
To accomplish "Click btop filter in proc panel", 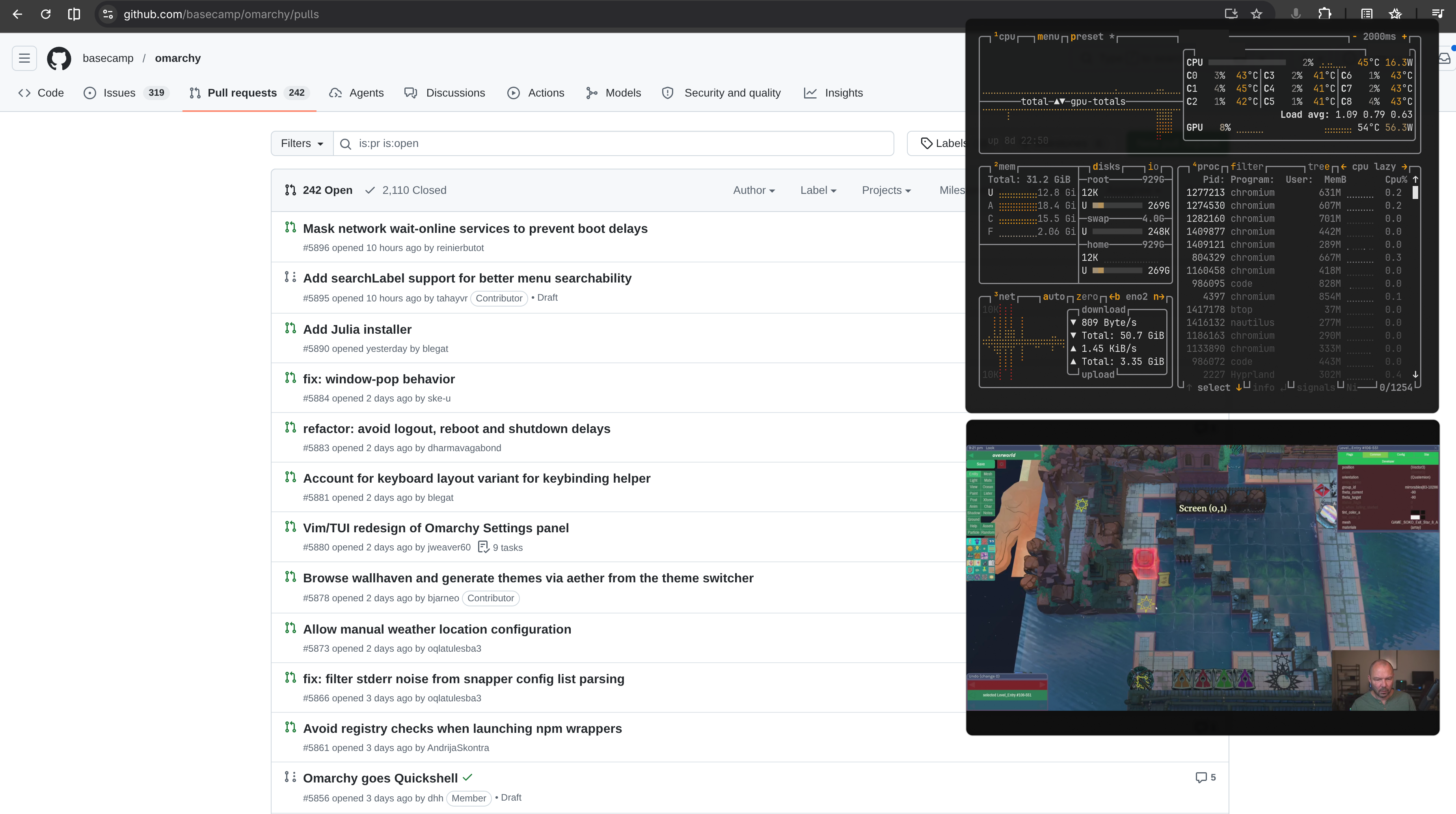I will [x=1247, y=167].
